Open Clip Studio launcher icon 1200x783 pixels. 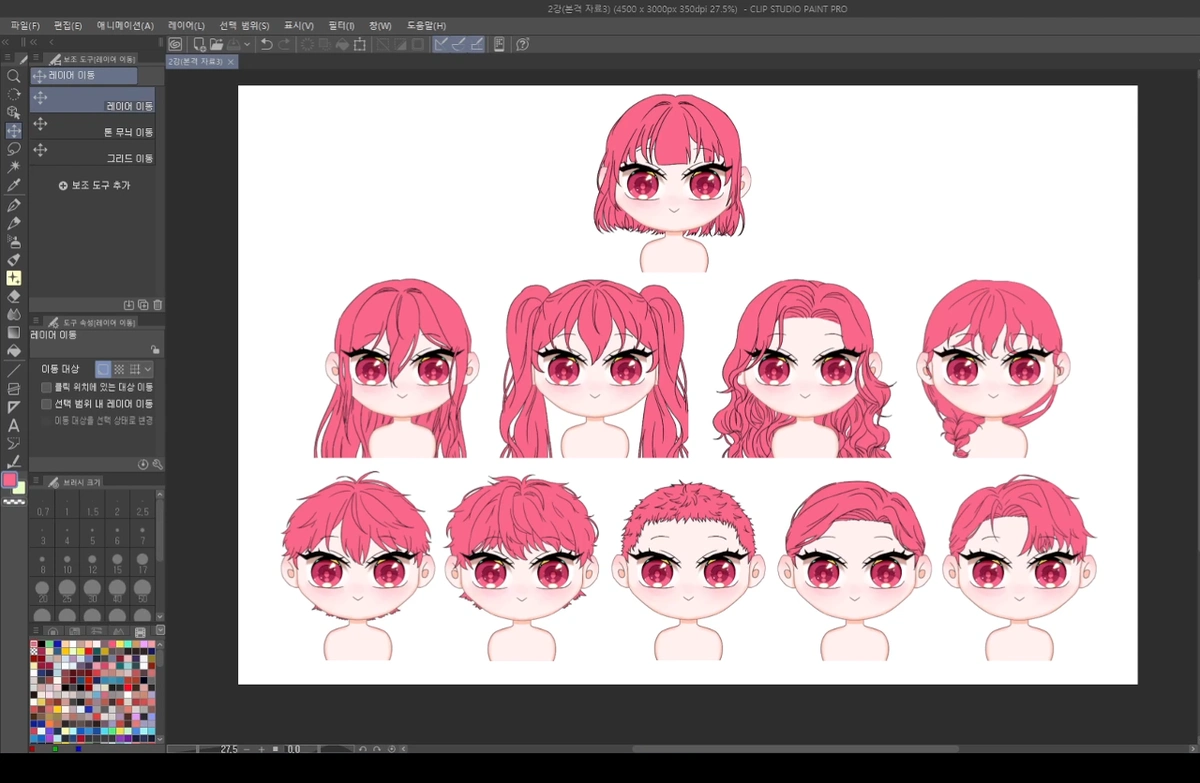pos(175,44)
